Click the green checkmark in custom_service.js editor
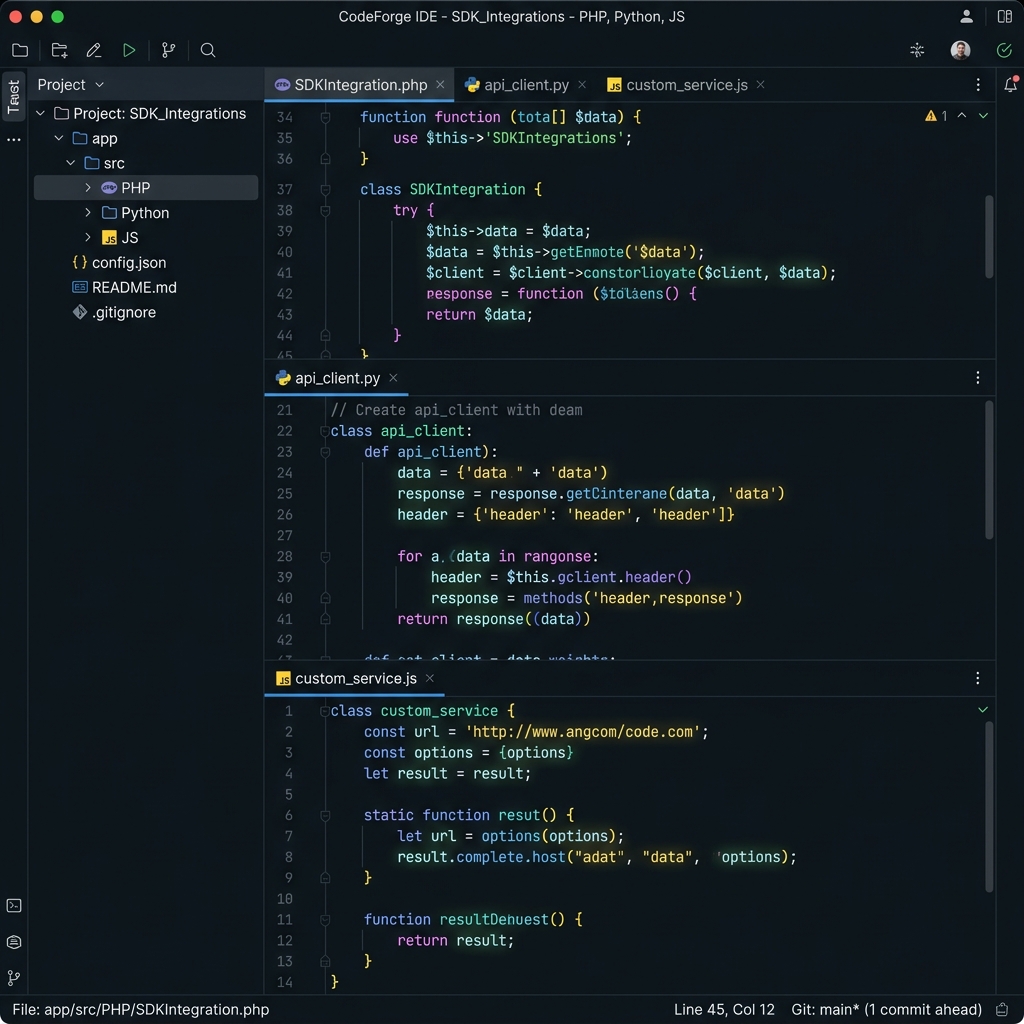 coord(983,709)
